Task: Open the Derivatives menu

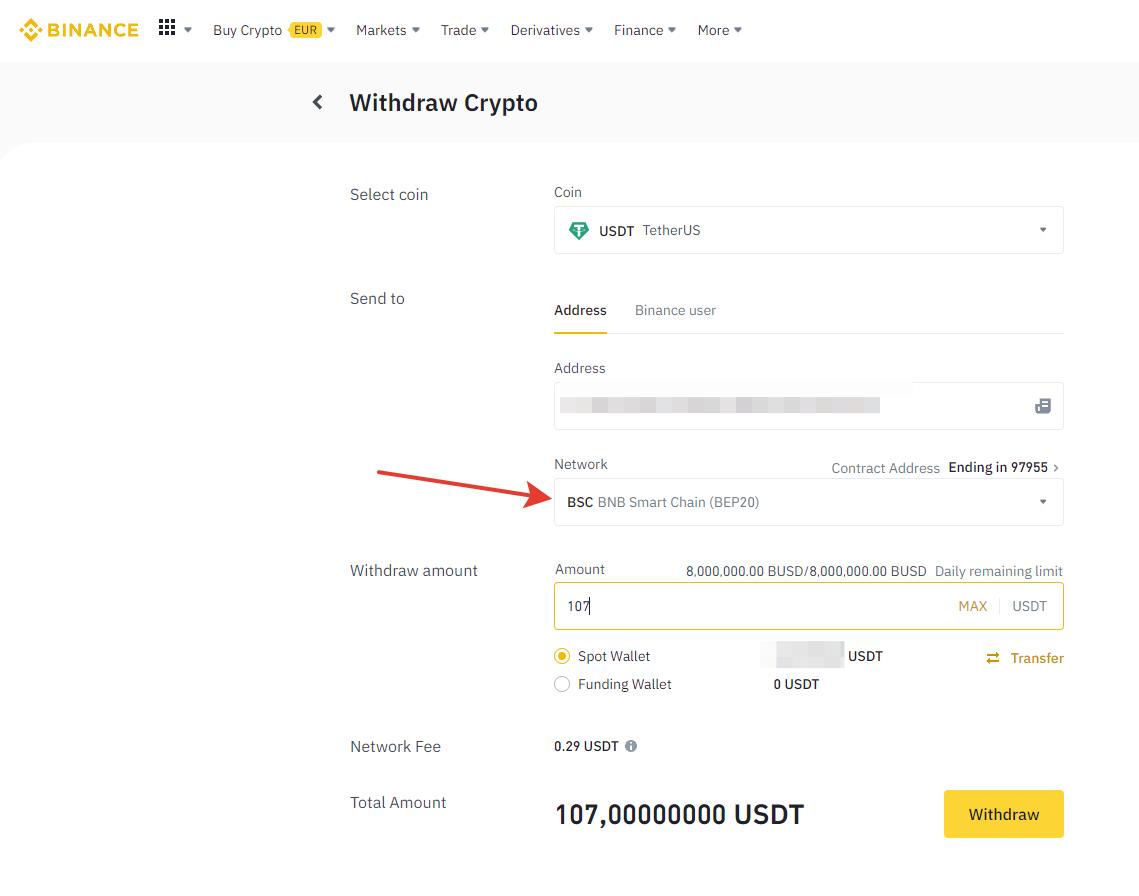Action: pyautogui.click(x=551, y=30)
